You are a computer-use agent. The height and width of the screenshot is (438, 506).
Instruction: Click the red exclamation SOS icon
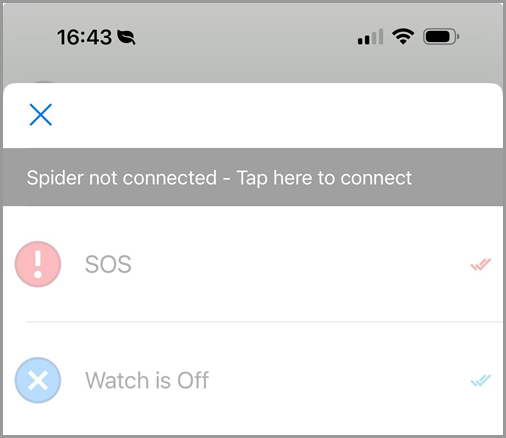pyautogui.click(x=38, y=264)
